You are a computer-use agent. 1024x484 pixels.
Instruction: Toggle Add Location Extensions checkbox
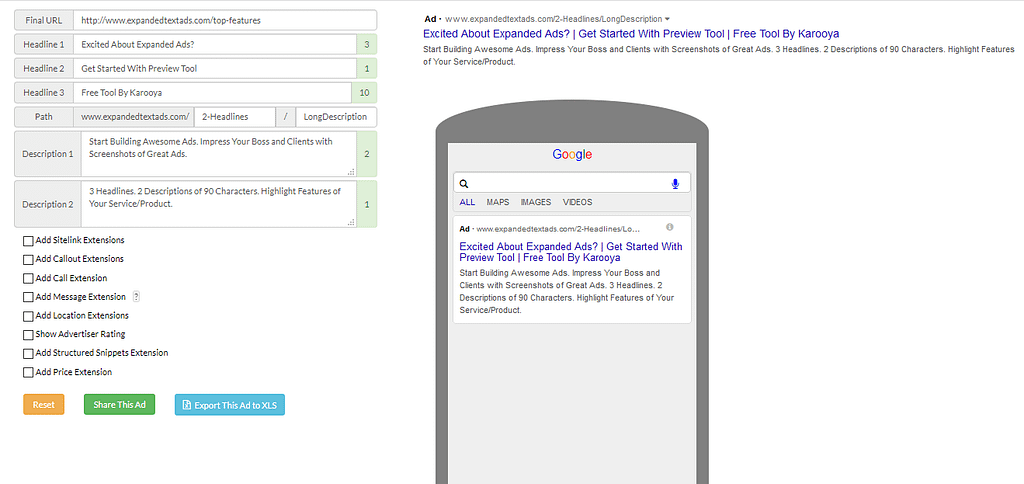tap(28, 316)
